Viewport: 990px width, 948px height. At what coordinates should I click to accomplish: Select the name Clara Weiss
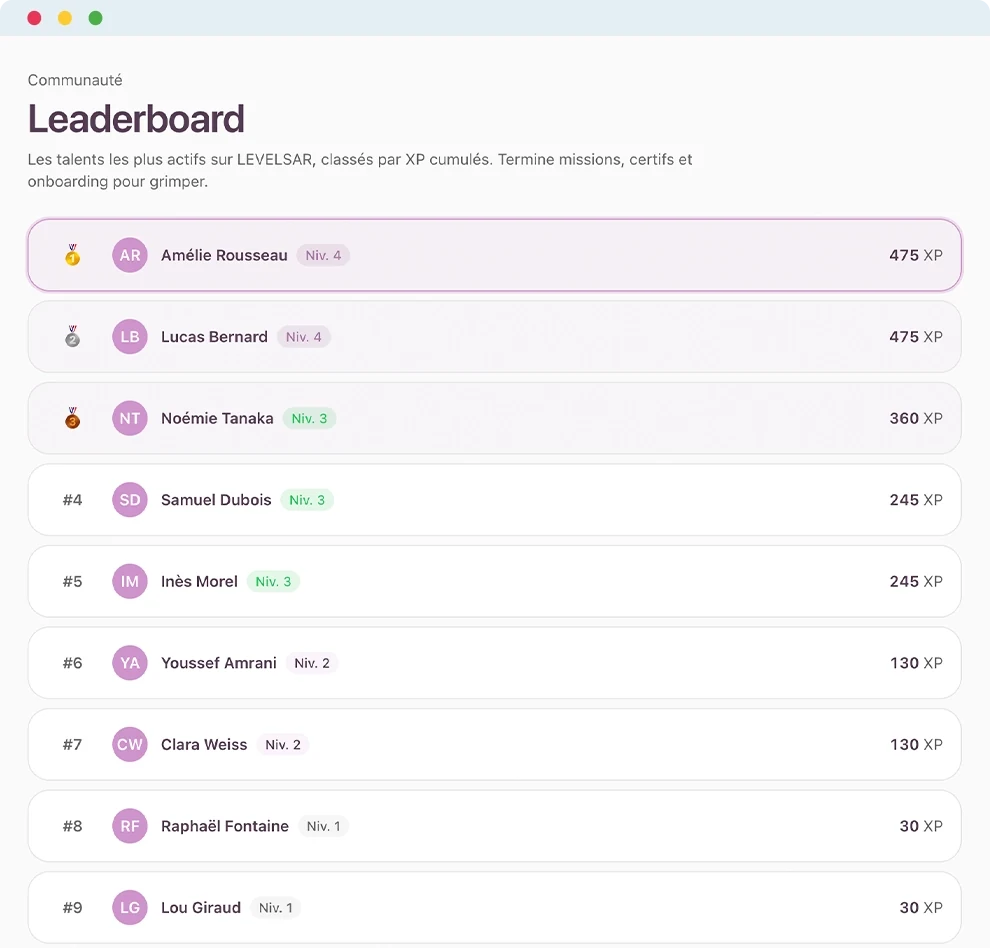(204, 744)
